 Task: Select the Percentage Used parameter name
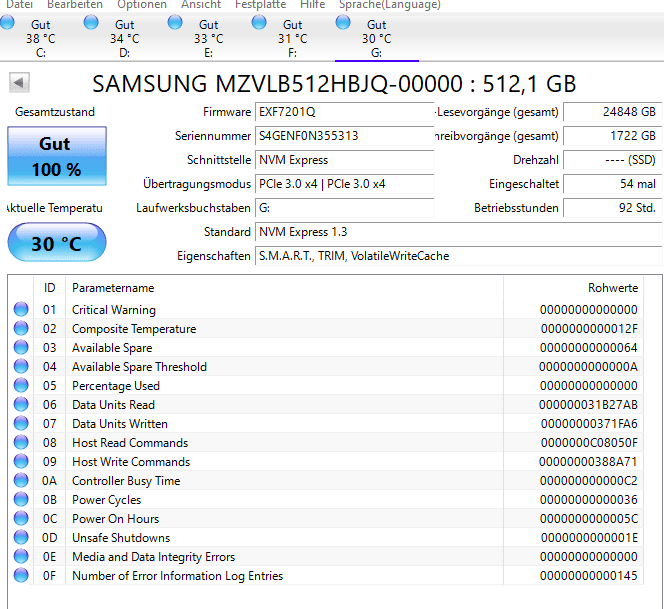(116, 386)
